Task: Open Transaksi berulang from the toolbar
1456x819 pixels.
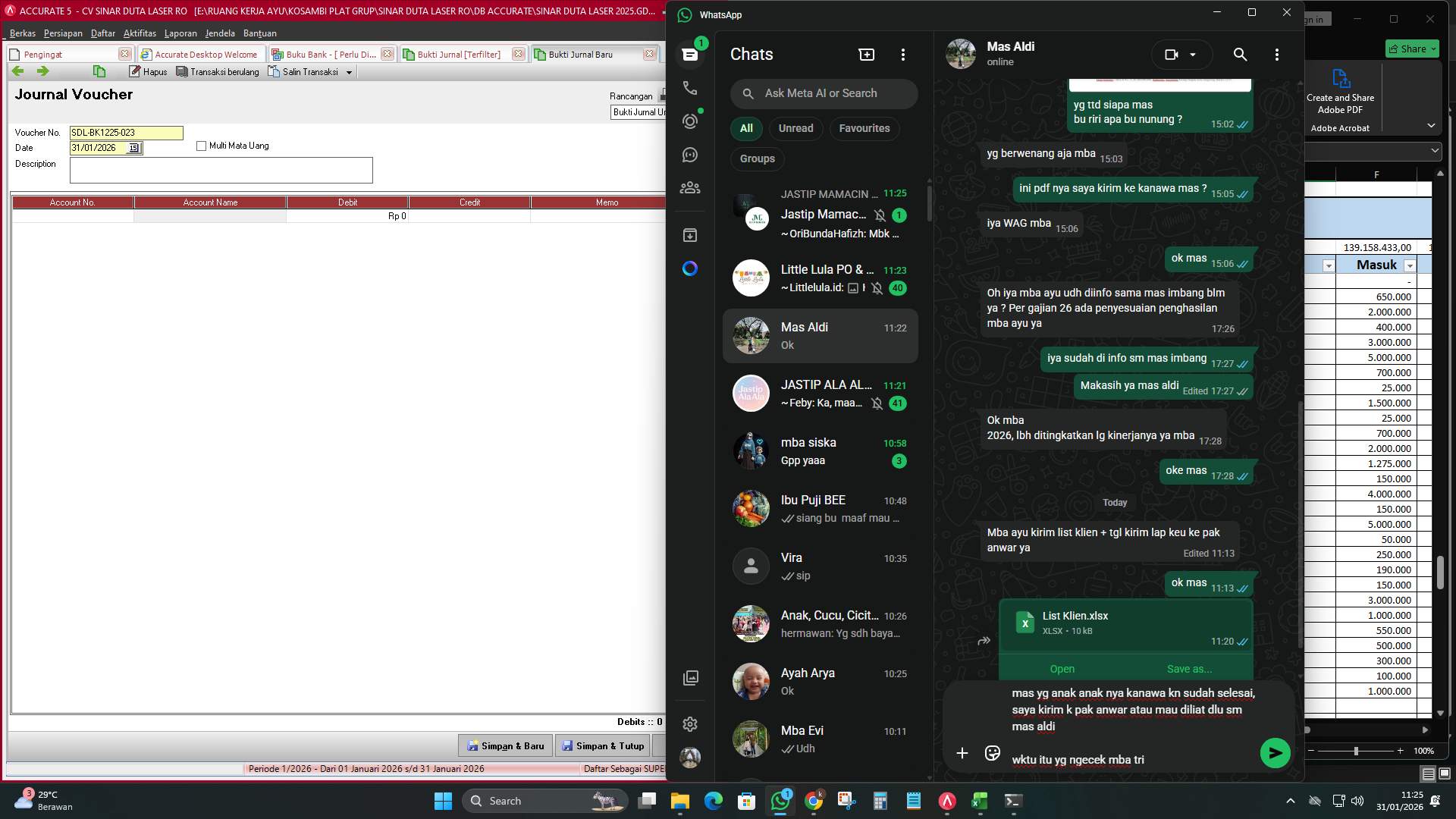Action: point(218,71)
